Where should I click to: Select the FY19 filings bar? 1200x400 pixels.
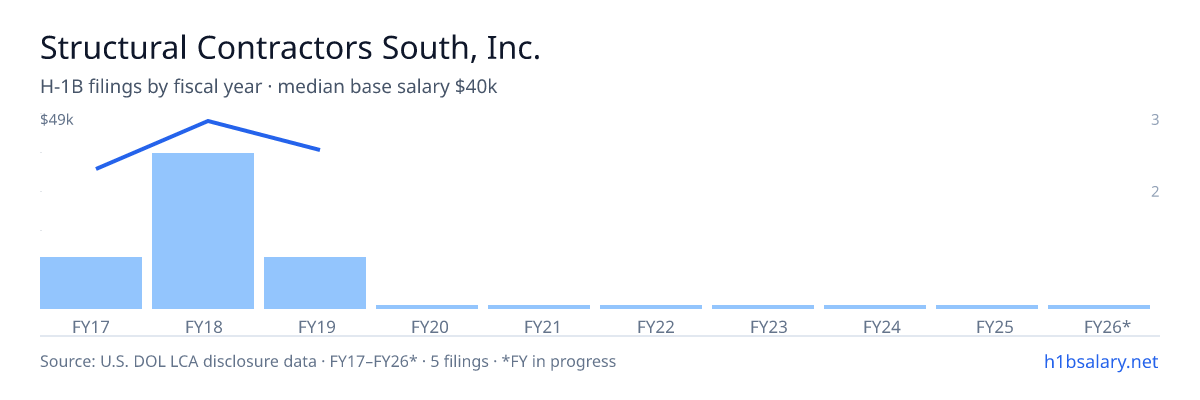pos(315,283)
